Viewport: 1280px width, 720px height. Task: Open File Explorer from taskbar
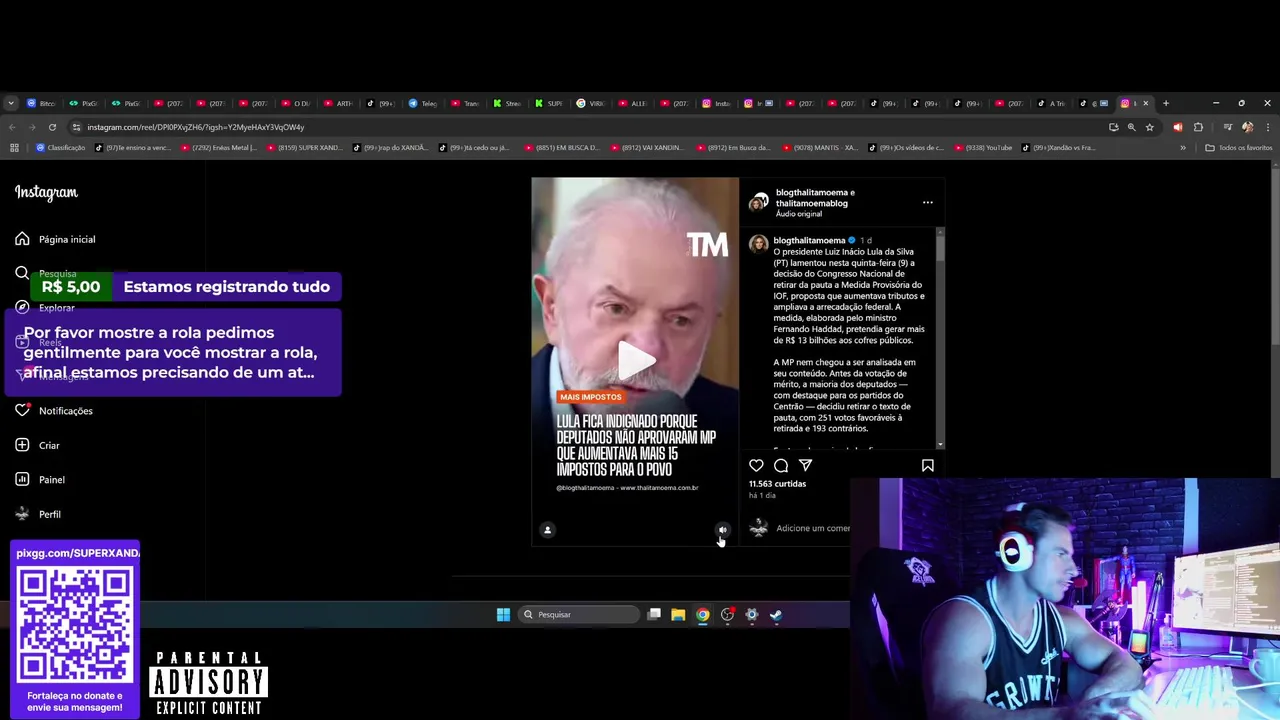coord(678,615)
